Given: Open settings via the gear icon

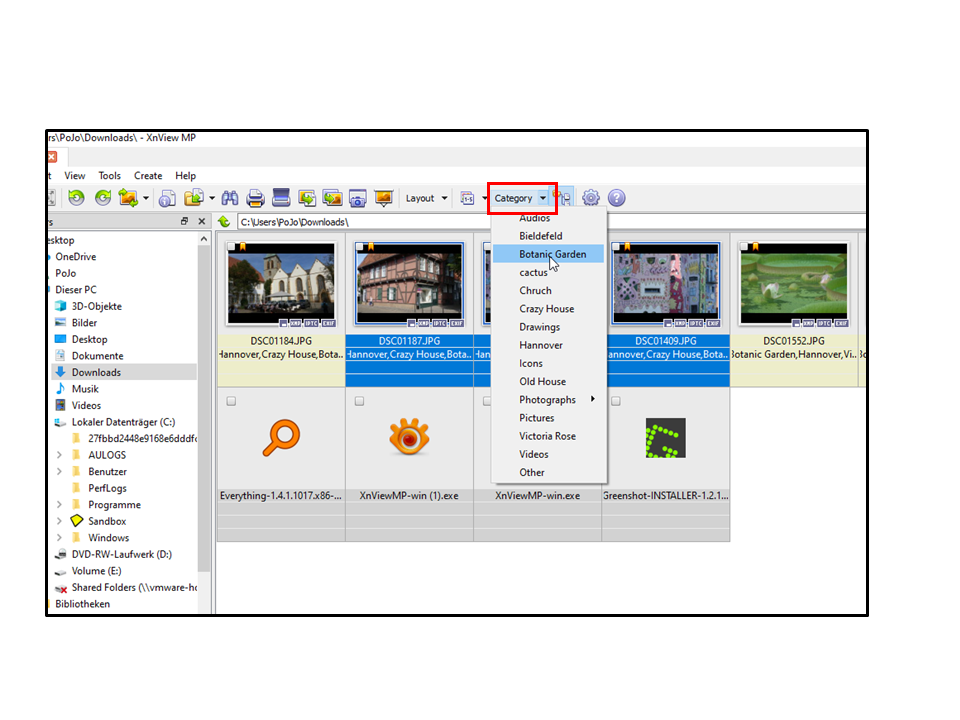Looking at the screenshot, I should [x=591, y=198].
